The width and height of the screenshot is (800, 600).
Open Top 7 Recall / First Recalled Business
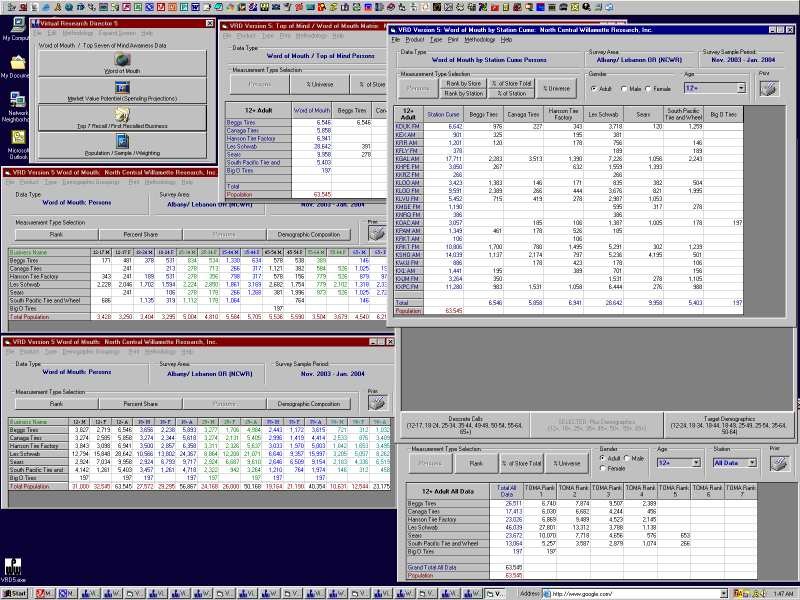122,117
